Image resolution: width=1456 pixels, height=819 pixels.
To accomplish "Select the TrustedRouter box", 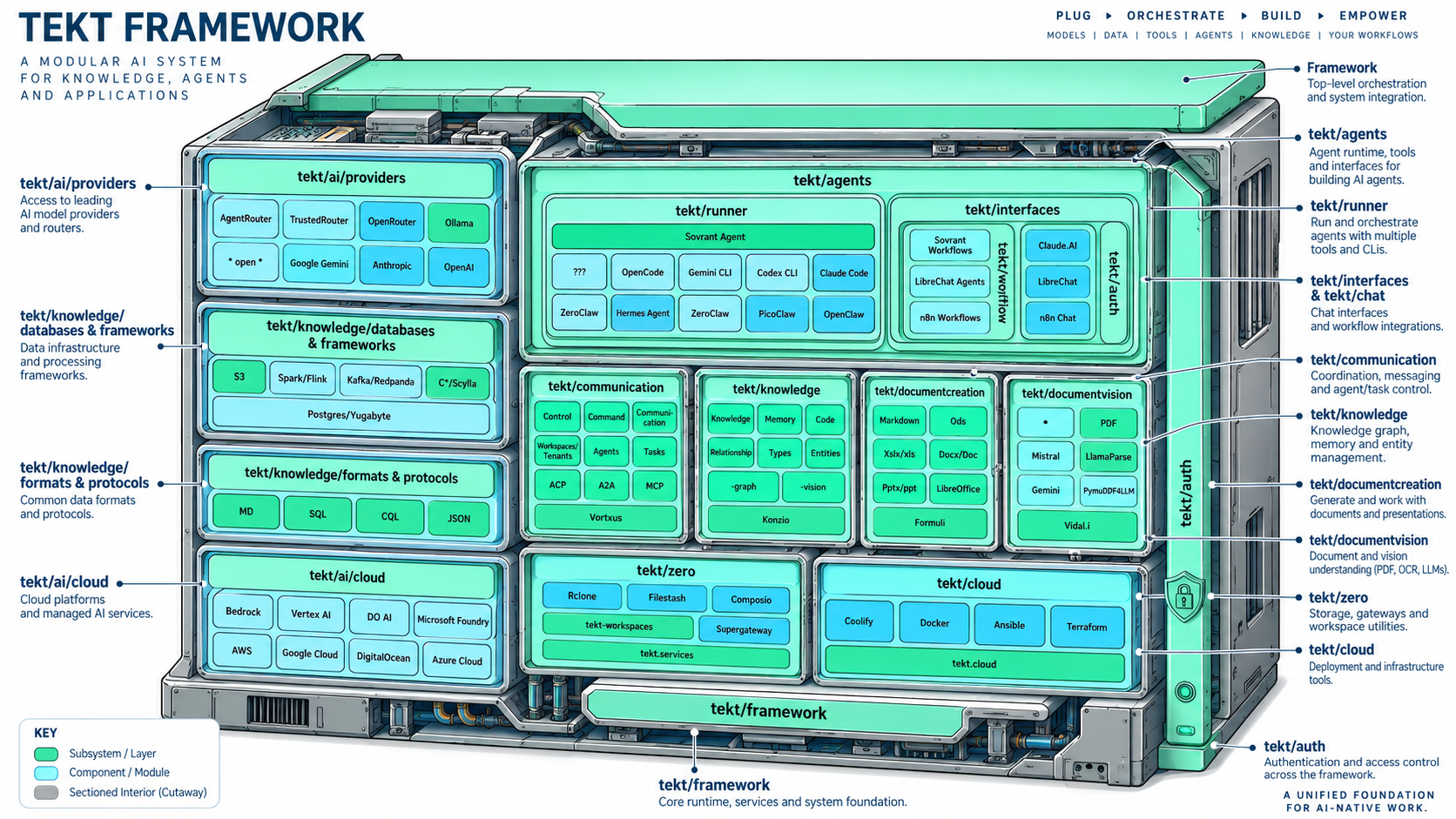I will click(x=319, y=220).
